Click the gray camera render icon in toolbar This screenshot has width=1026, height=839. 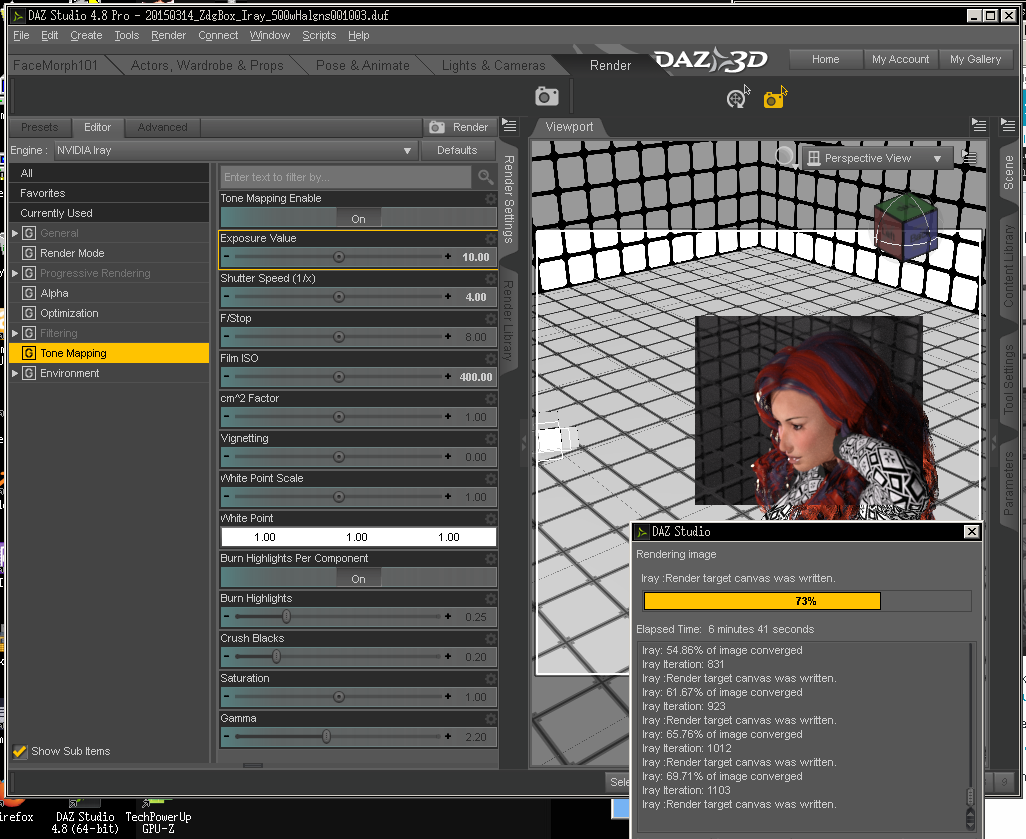coord(546,97)
